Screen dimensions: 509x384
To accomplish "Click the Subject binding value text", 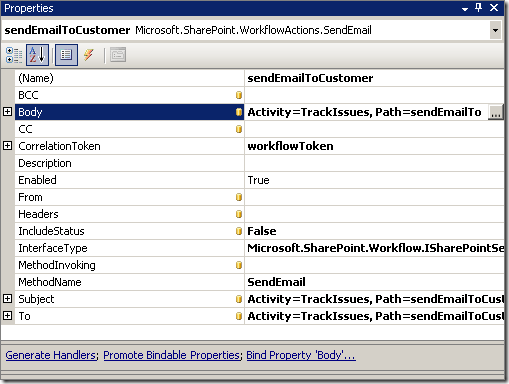I will tap(375, 299).
